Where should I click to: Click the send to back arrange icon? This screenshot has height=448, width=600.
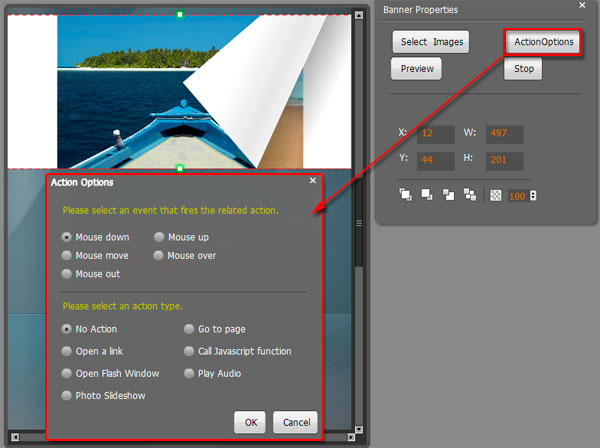pyautogui.click(x=469, y=194)
